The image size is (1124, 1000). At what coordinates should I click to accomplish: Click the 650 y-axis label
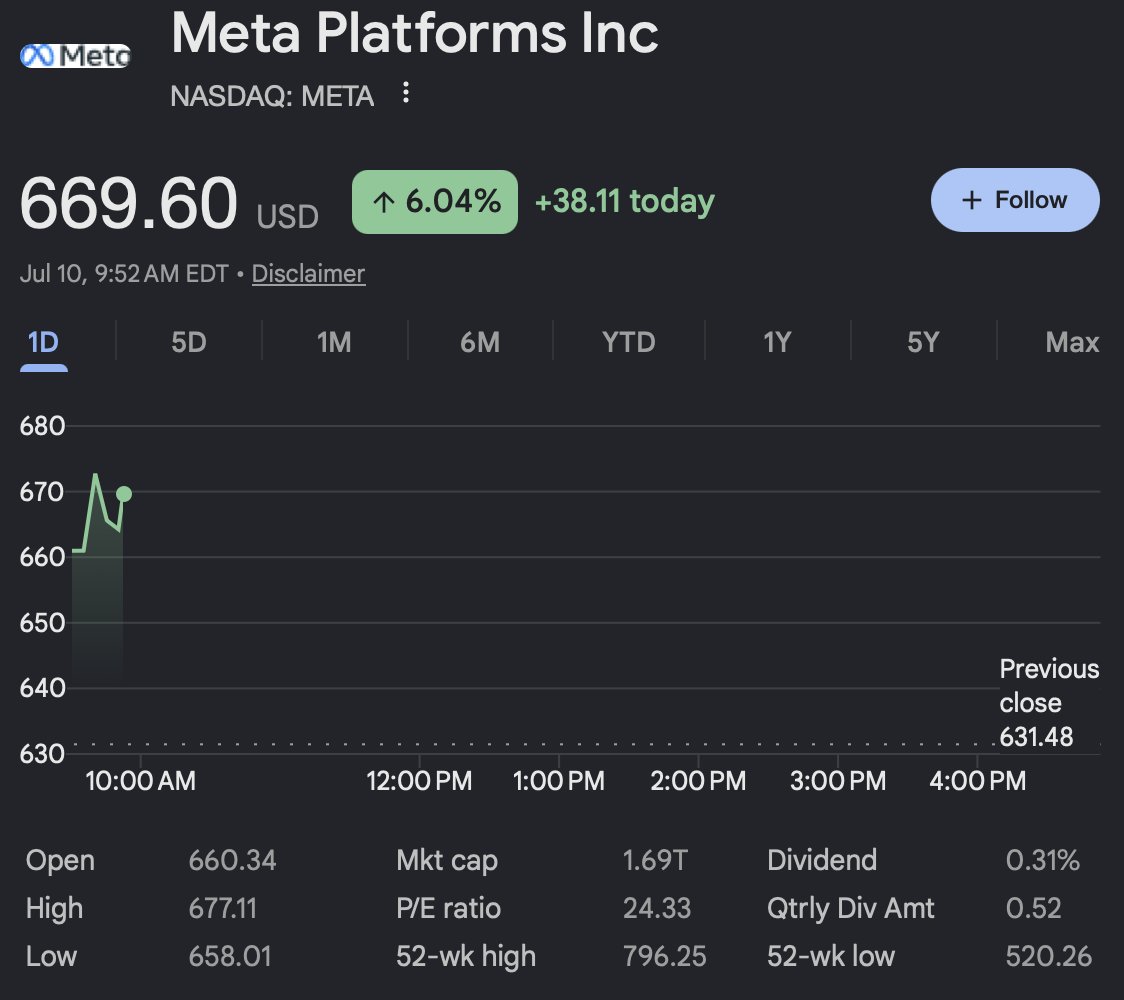pos(42,623)
